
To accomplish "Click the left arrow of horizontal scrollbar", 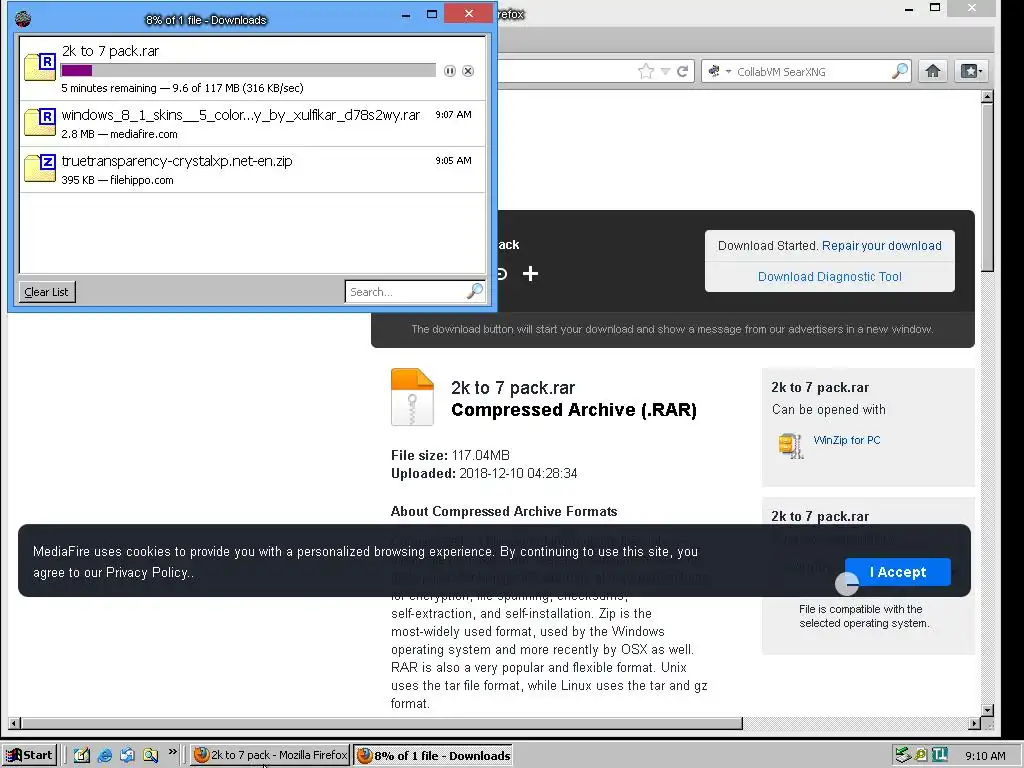I will pos(14,723).
